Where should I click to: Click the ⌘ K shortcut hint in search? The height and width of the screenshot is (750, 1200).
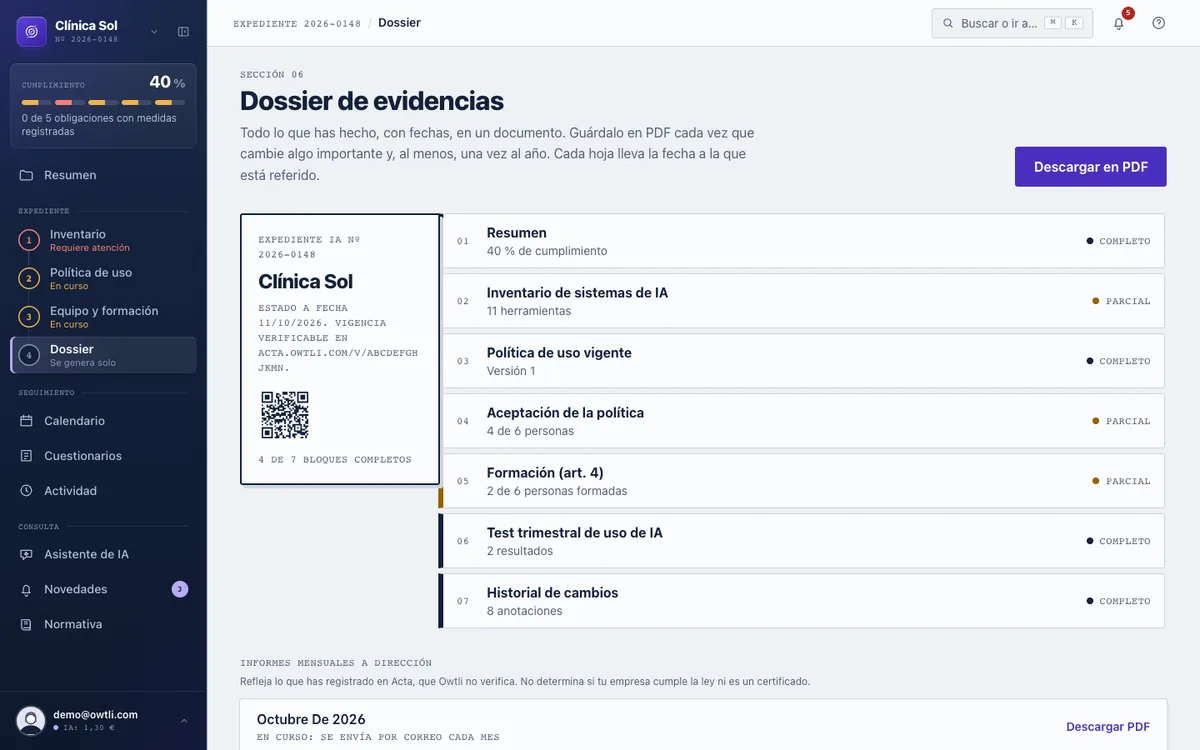tap(1064, 23)
